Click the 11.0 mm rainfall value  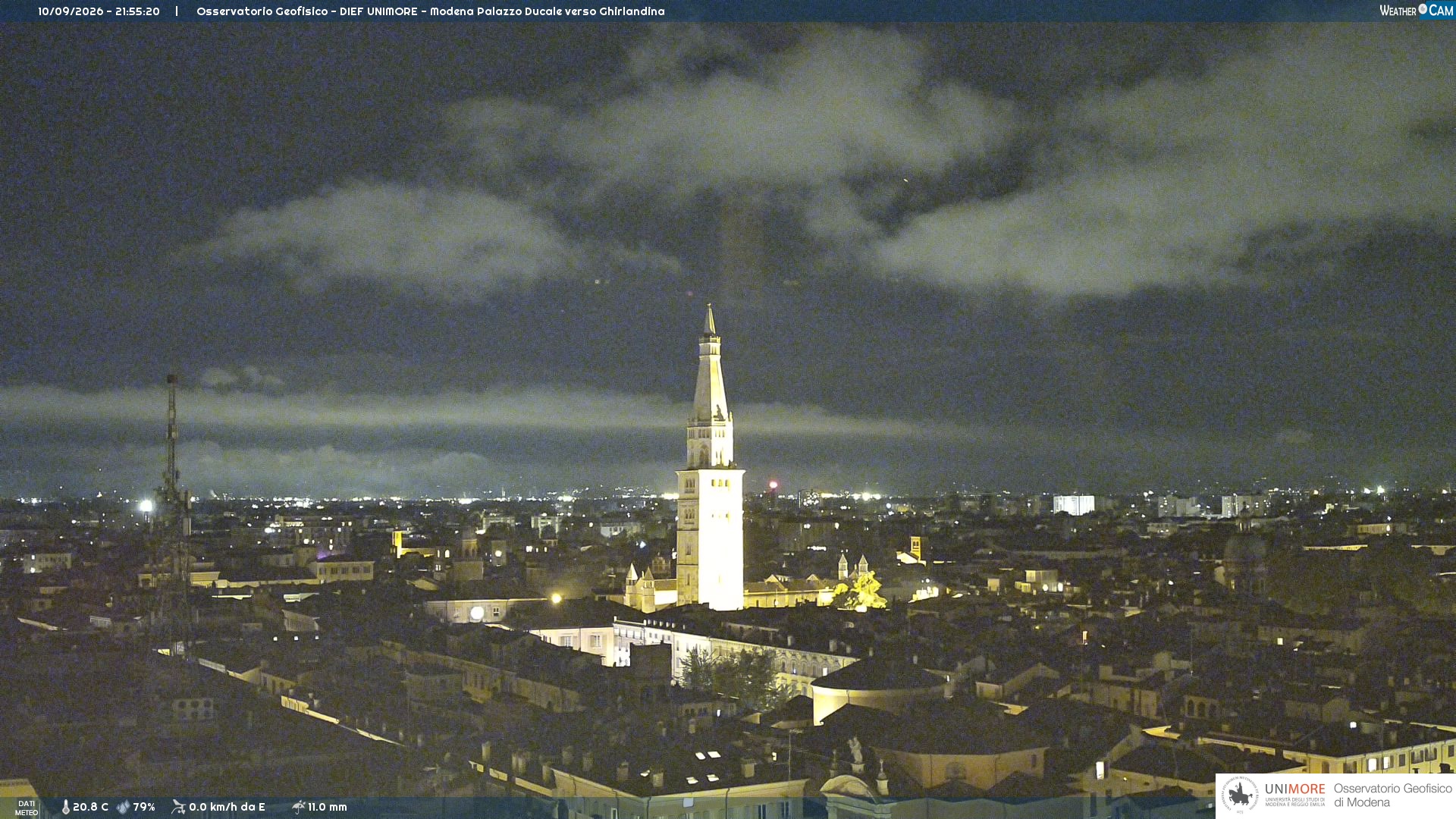coord(327,807)
